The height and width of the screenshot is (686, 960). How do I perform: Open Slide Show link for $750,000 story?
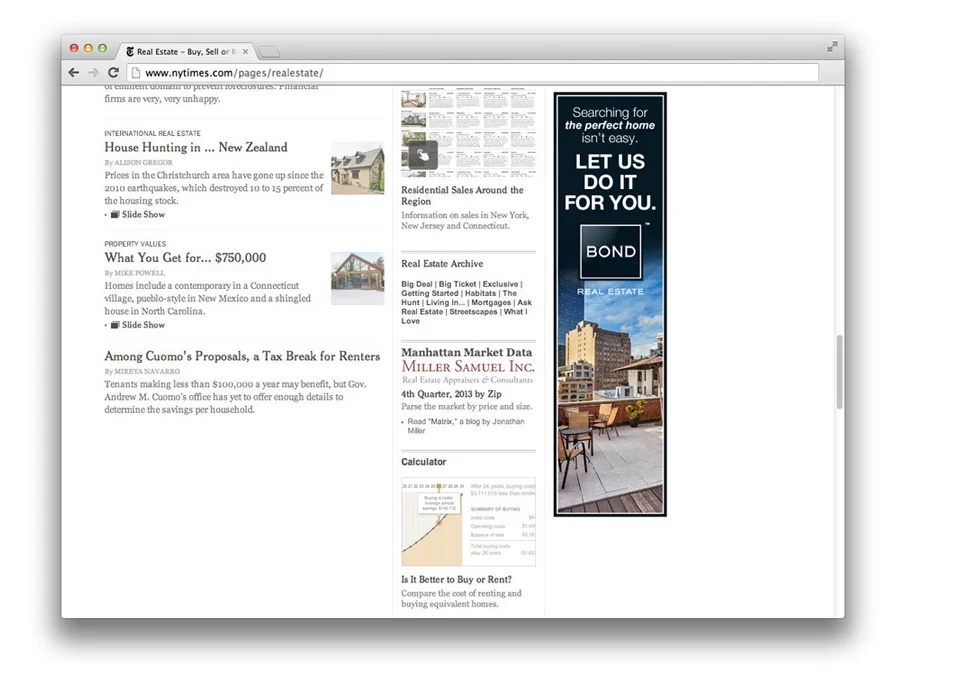coord(143,325)
